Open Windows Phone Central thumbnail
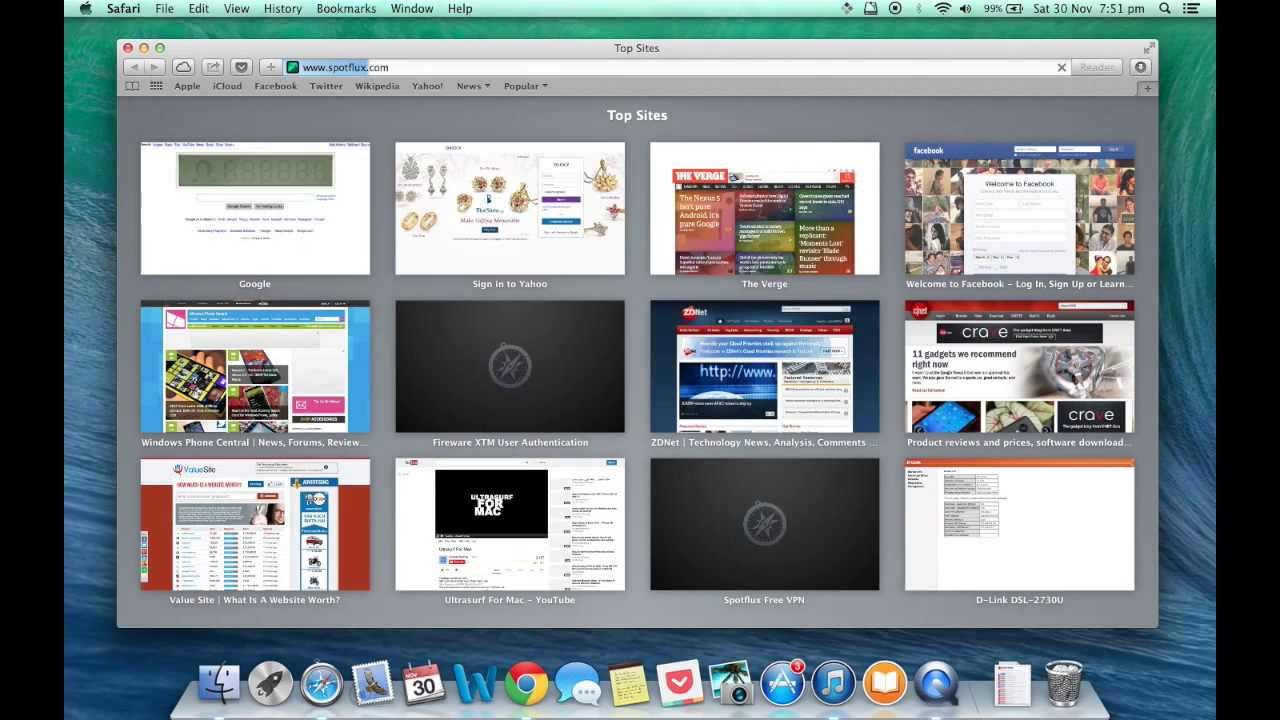The width and height of the screenshot is (1280, 720). click(x=255, y=366)
